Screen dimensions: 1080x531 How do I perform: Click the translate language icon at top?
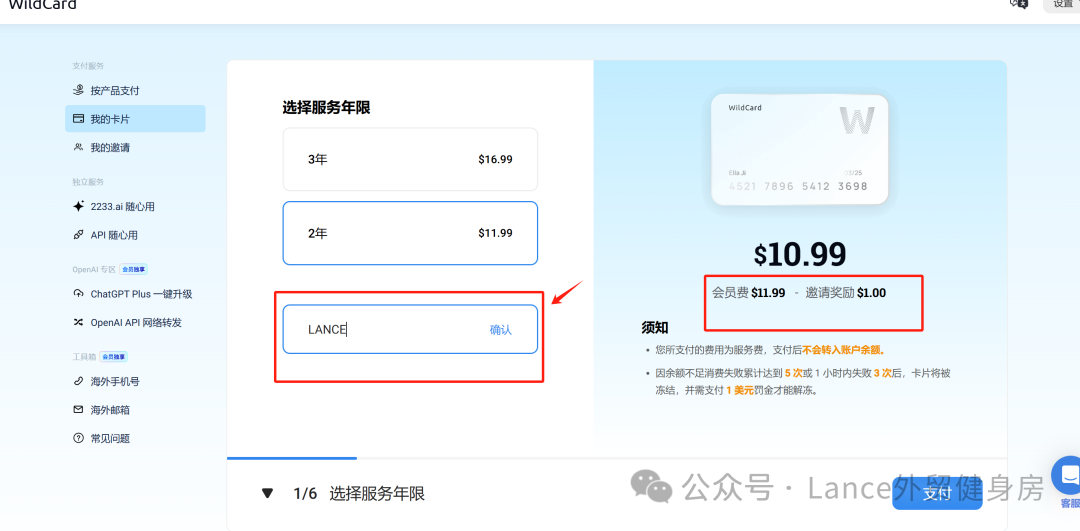click(1019, 4)
